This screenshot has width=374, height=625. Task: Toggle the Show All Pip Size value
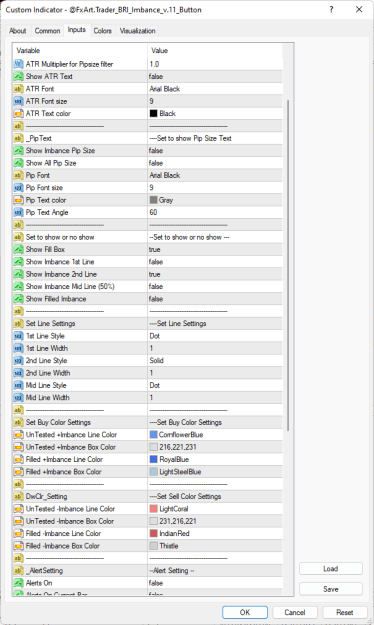tap(215, 163)
